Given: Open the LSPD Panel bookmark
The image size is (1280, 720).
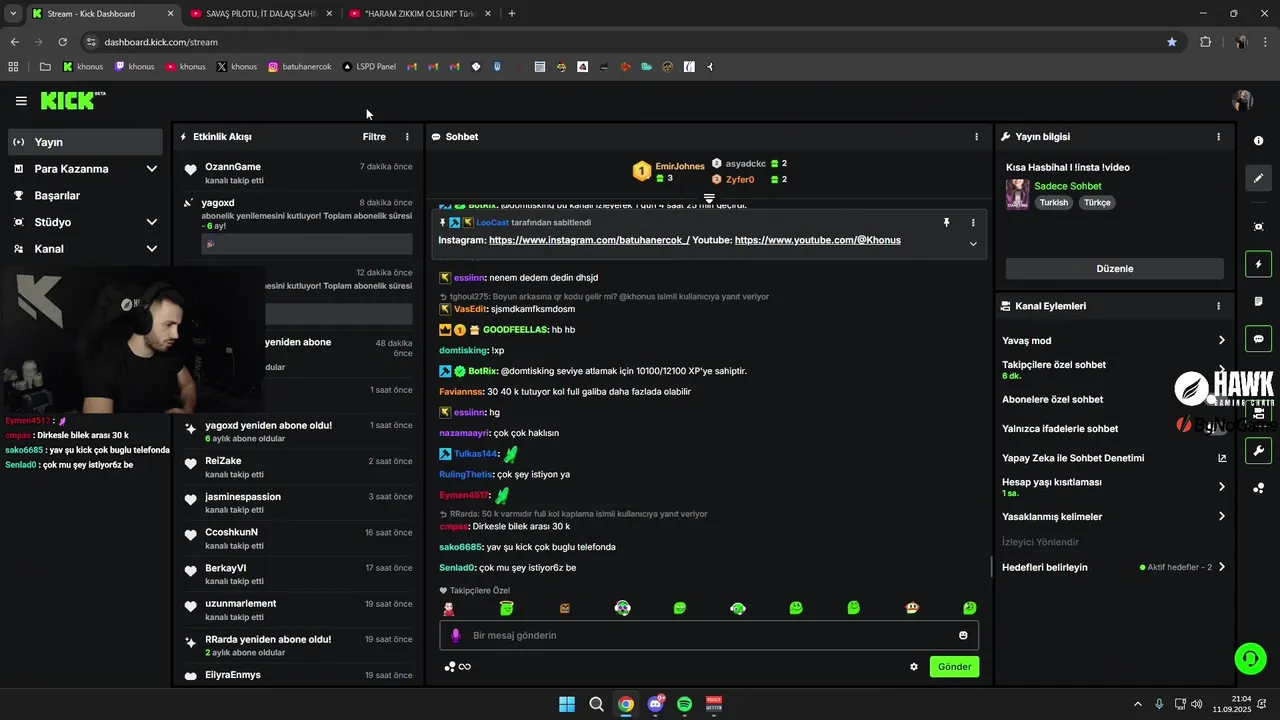Looking at the screenshot, I should (369, 67).
